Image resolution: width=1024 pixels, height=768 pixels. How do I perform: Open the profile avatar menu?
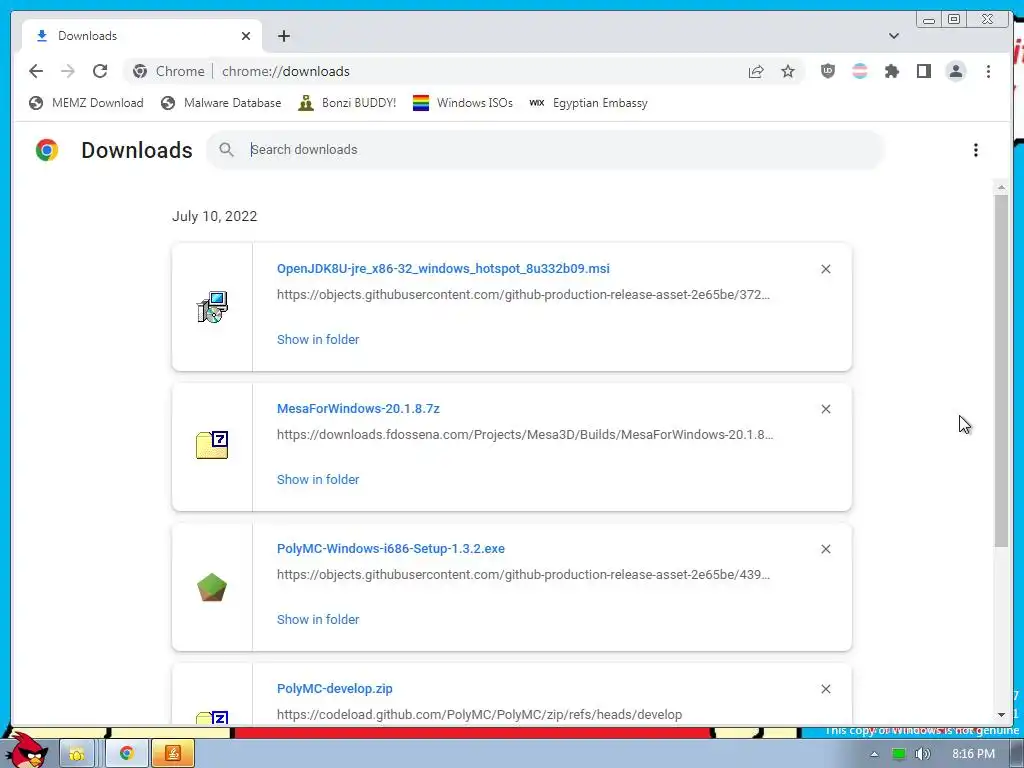tap(955, 71)
